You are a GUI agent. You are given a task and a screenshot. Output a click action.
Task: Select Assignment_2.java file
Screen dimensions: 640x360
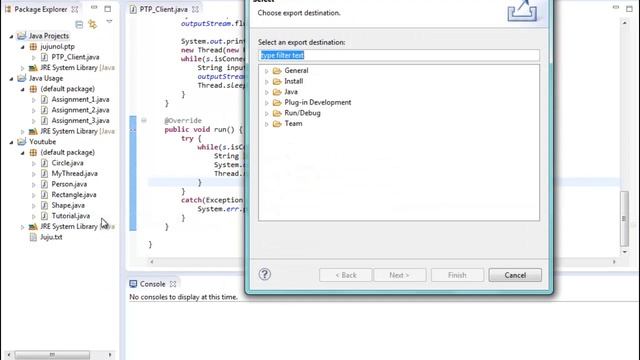80,110
